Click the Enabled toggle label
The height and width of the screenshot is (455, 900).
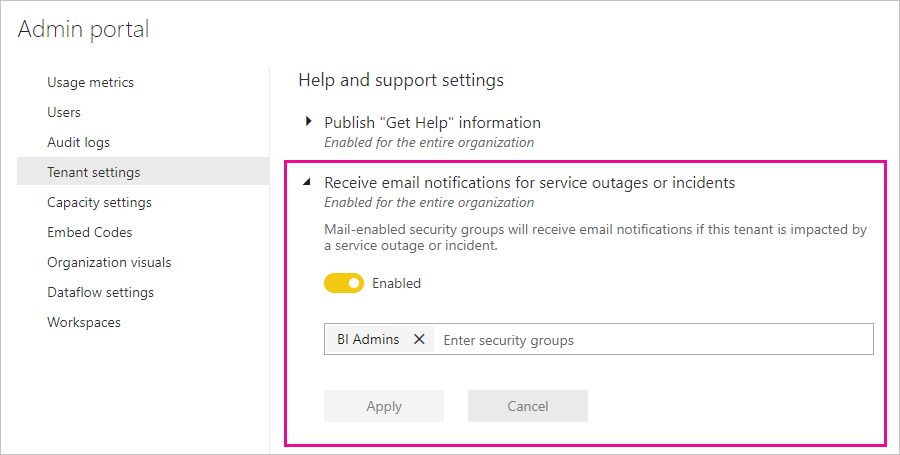tap(397, 283)
